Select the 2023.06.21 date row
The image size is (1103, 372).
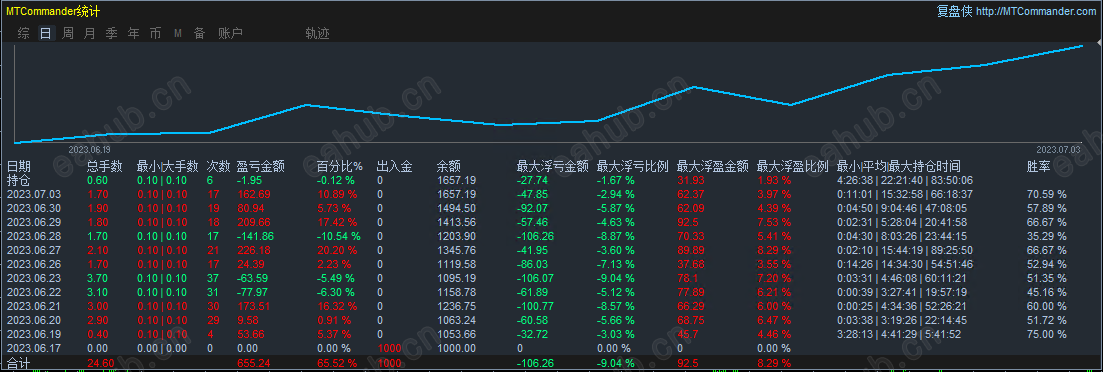coord(34,307)
